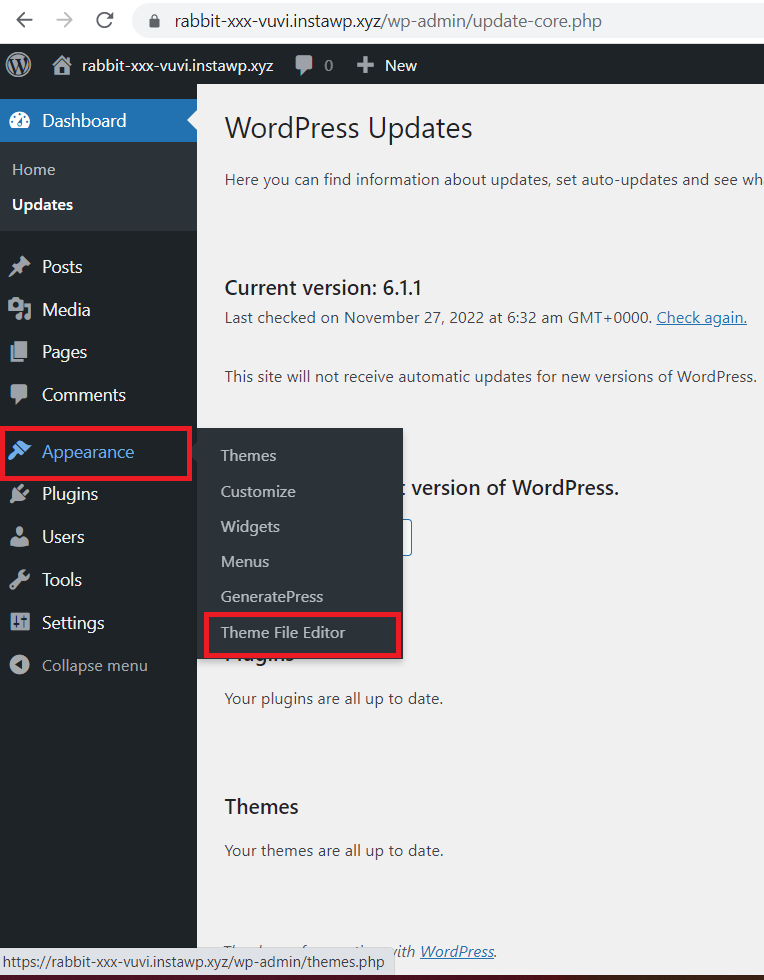The image size is (764, 980).
Task: Open the Comments sidebar menu
Action: (x=84, y=394)
